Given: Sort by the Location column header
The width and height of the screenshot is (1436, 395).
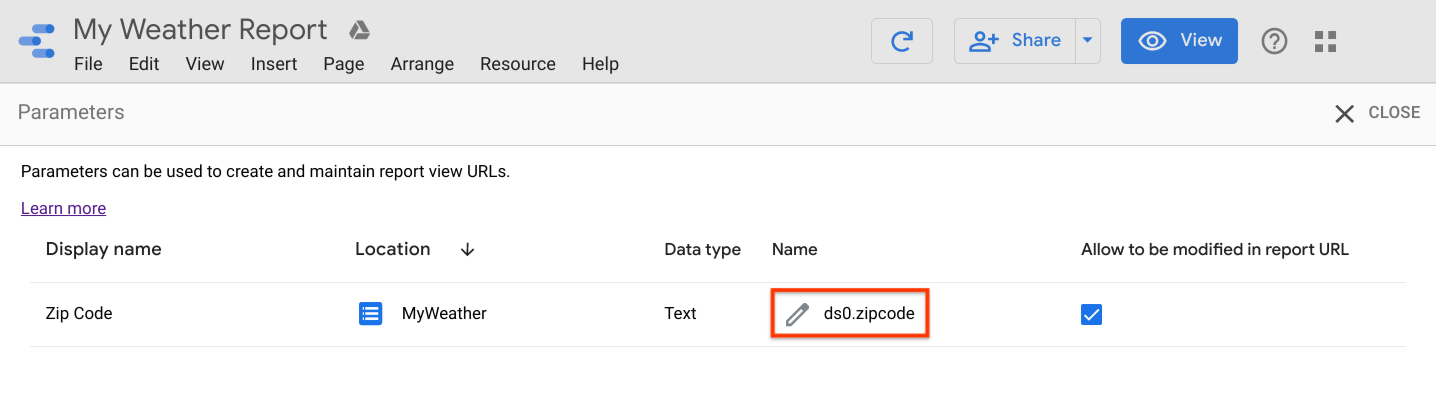Looking at the screenshot, I should pos(393,249).
